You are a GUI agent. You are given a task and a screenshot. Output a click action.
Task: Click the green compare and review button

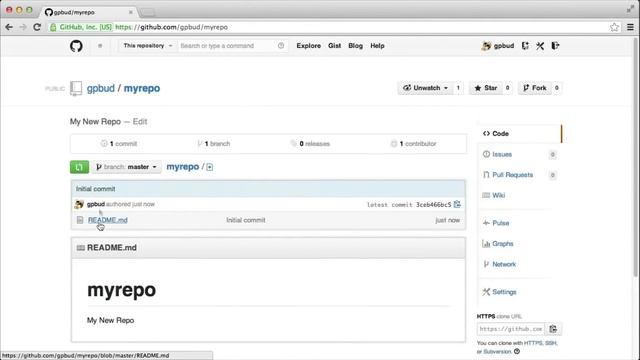[x=79, y=167]
